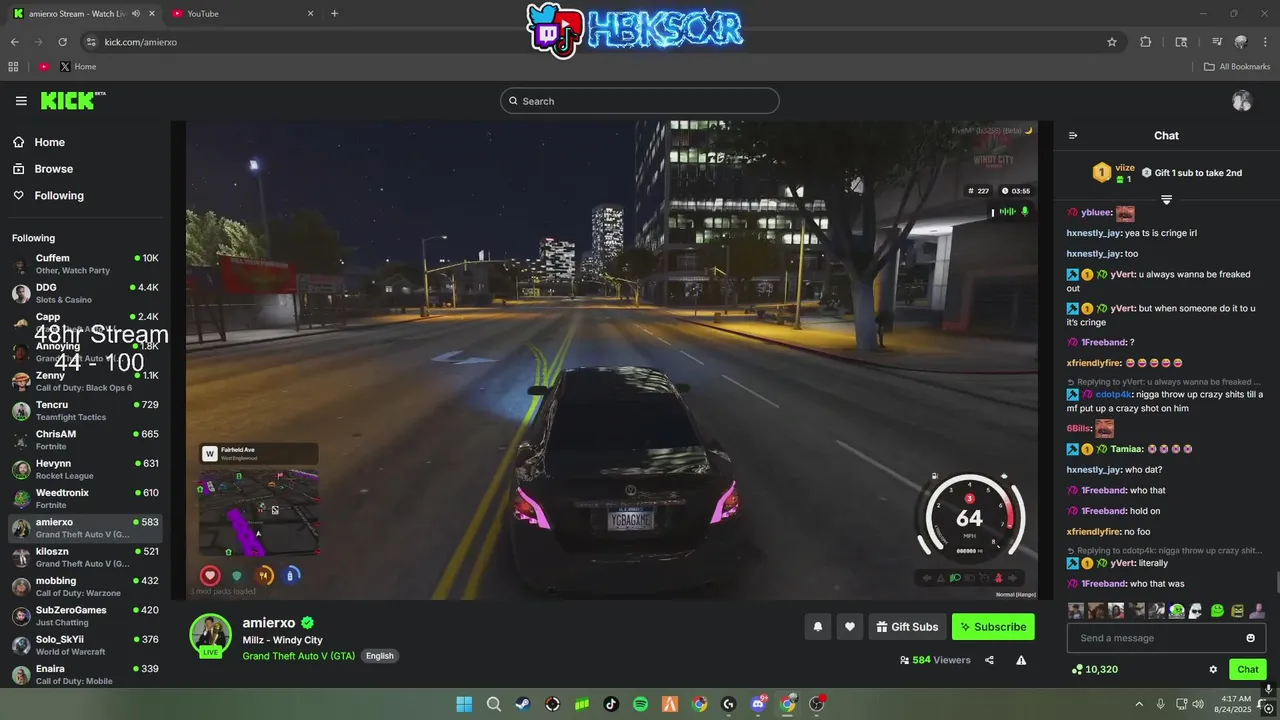Open Steam from the taskbar
1280x720 pixels.
coord(523,704)
